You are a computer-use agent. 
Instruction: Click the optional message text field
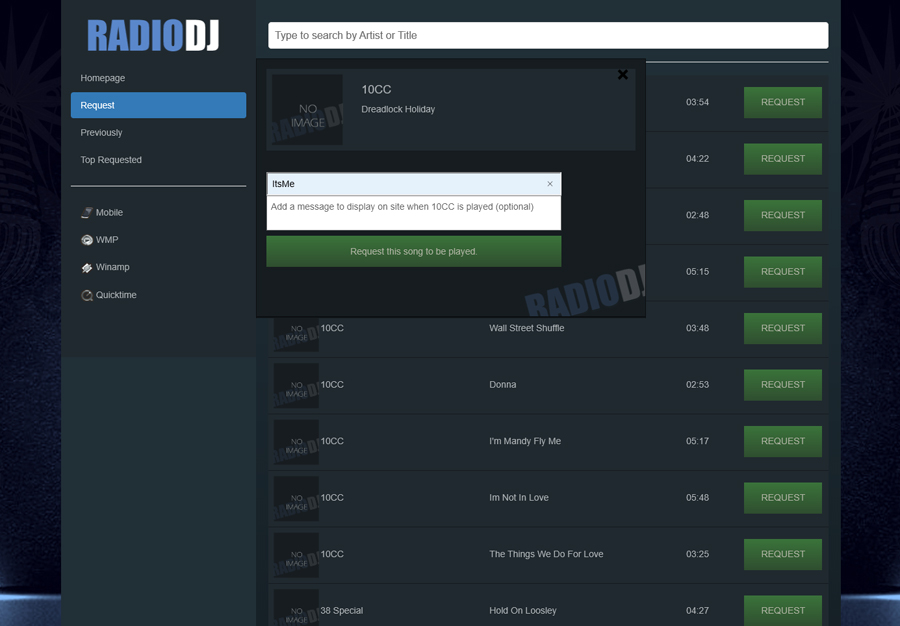pyautogui.click(x=413, y=213)
